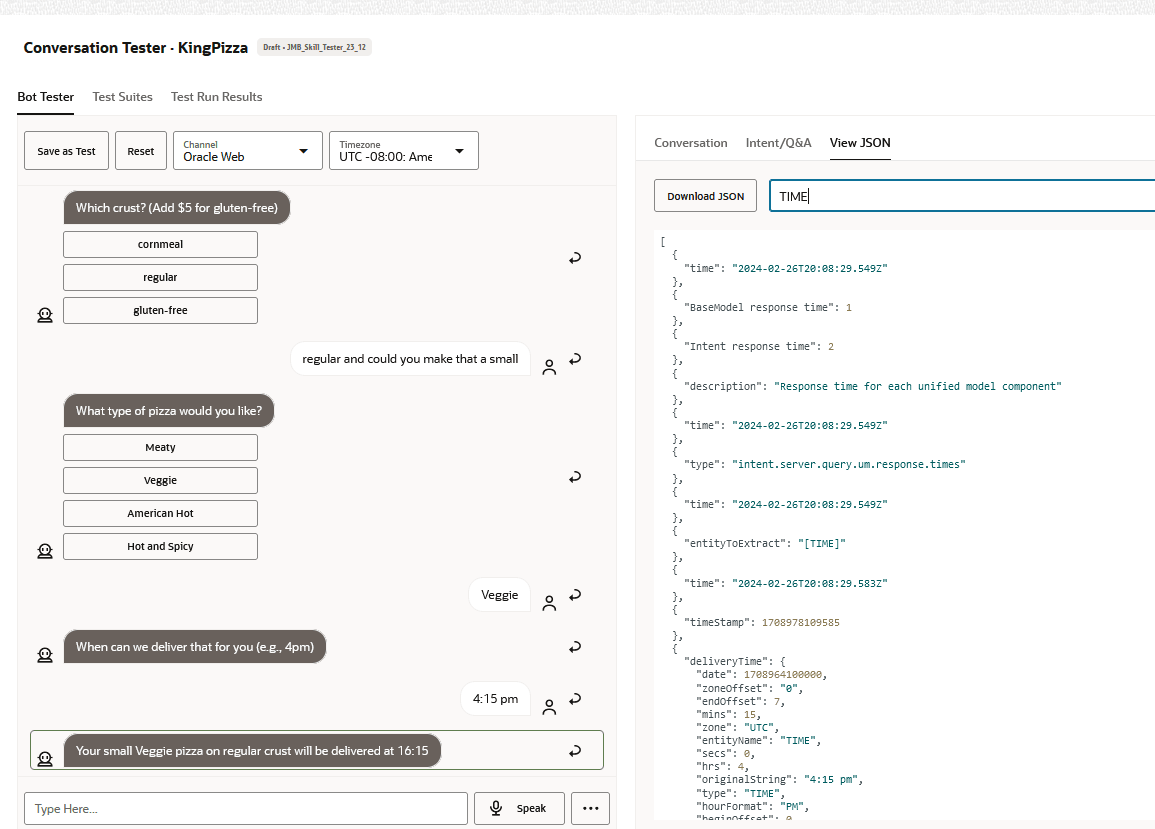The height and width of the screenshot is (829, 1155).
Task: Click the Save as Test button
Action: pyautogui.click(x=66, y=150)
